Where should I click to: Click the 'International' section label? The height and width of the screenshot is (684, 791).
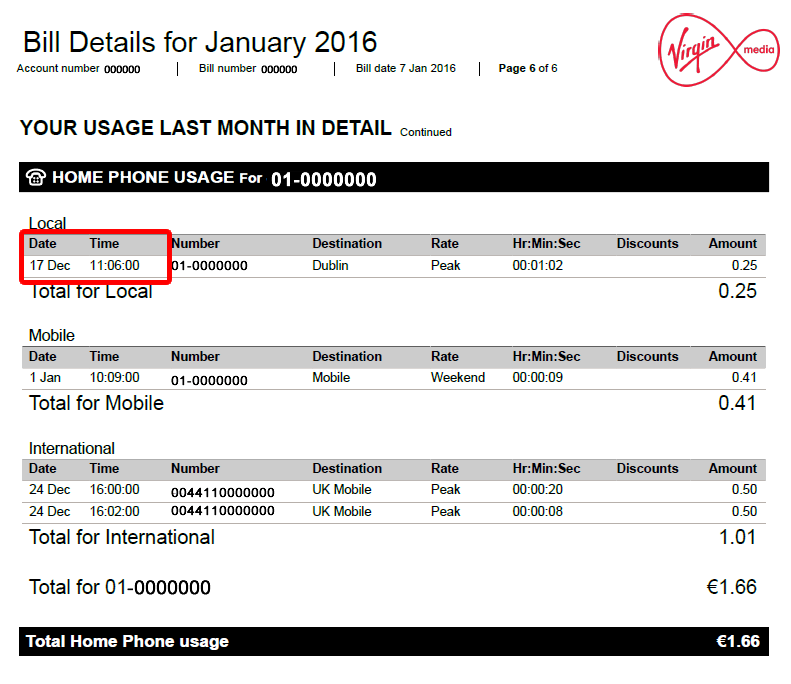pos(72,448)
